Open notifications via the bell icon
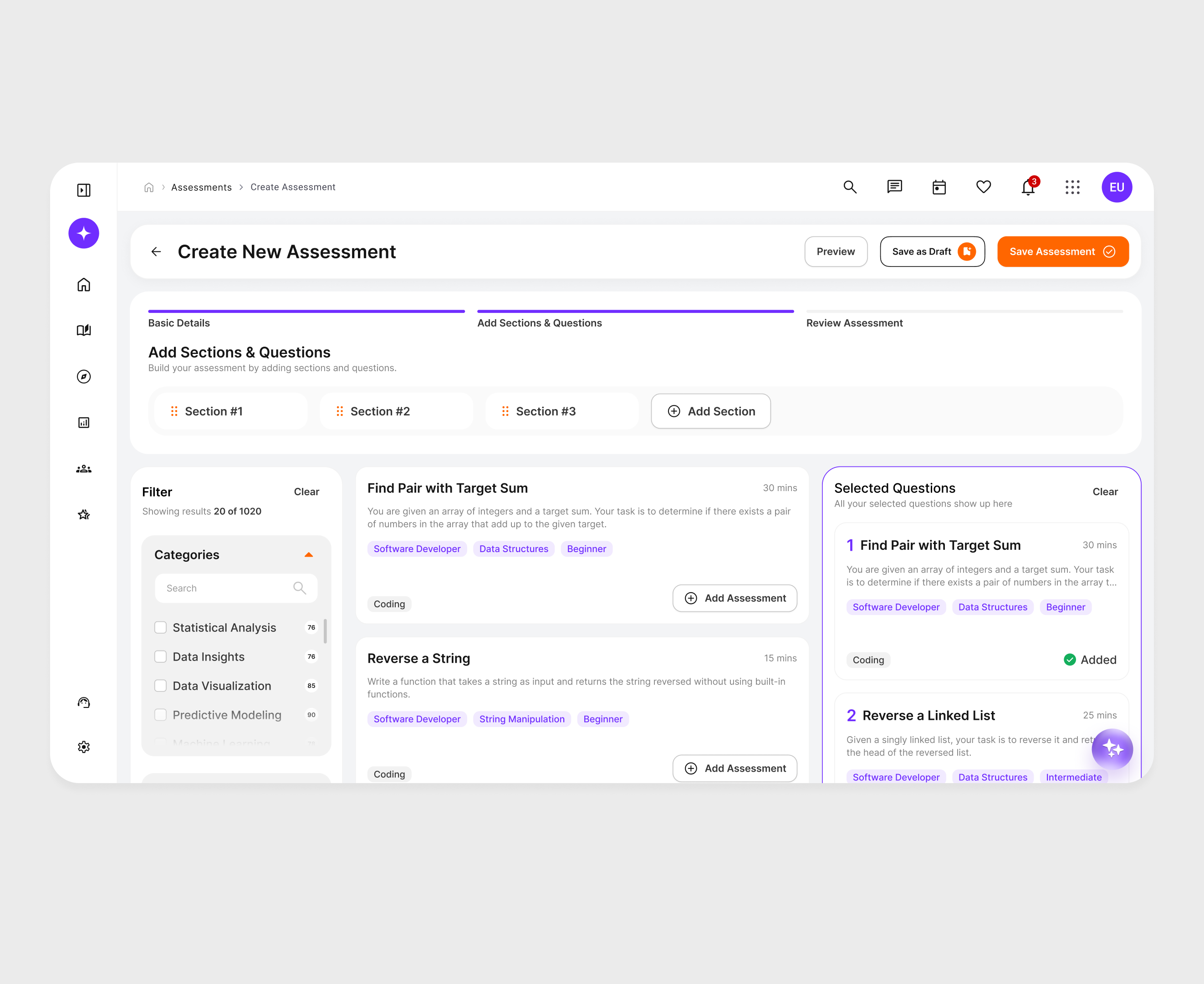1204x984 pixels. [x=1028, y=187]
